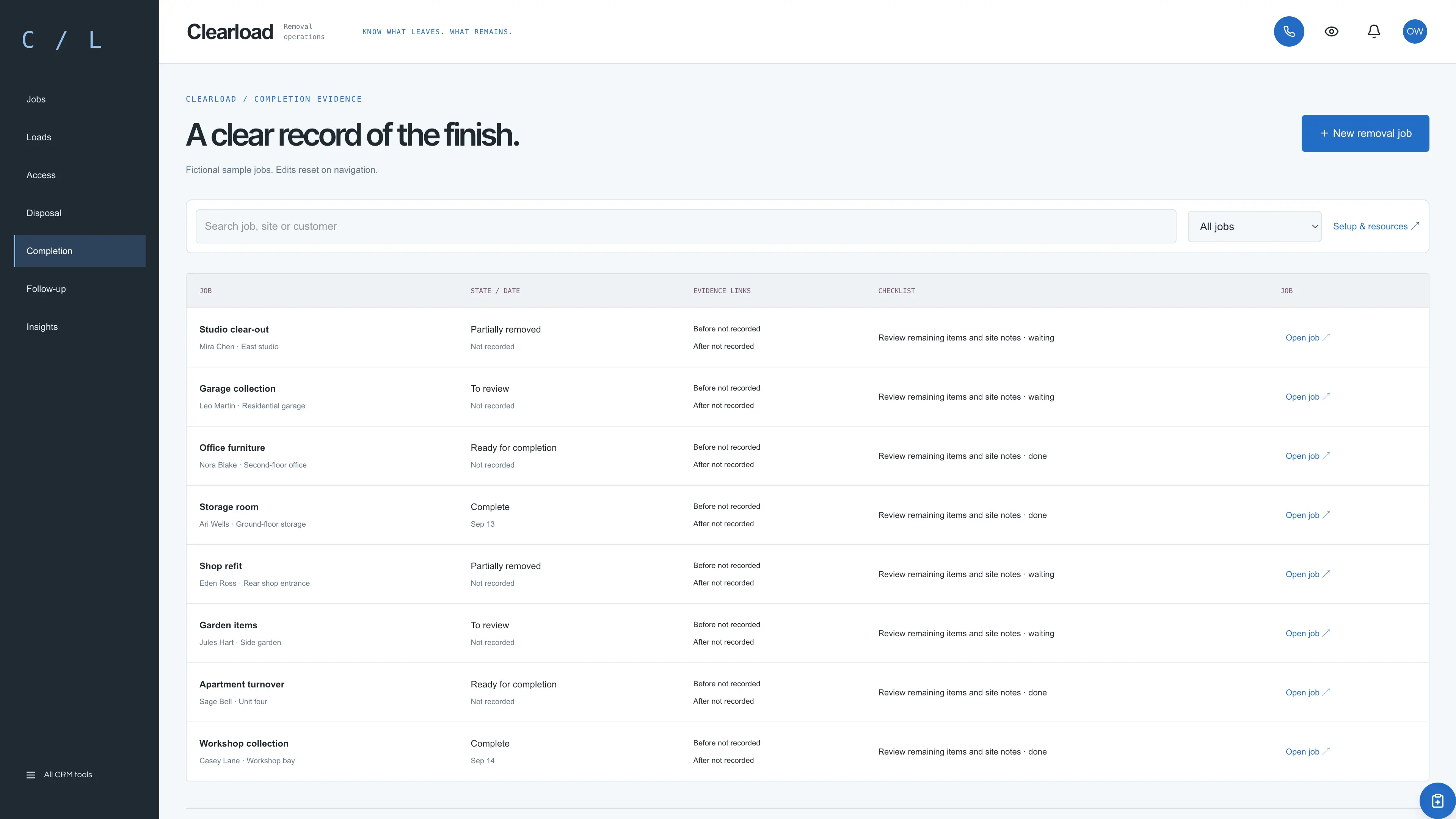Click the C / L sidebar logo
This screenshot has width=1456, height=819.
point(61,40)
